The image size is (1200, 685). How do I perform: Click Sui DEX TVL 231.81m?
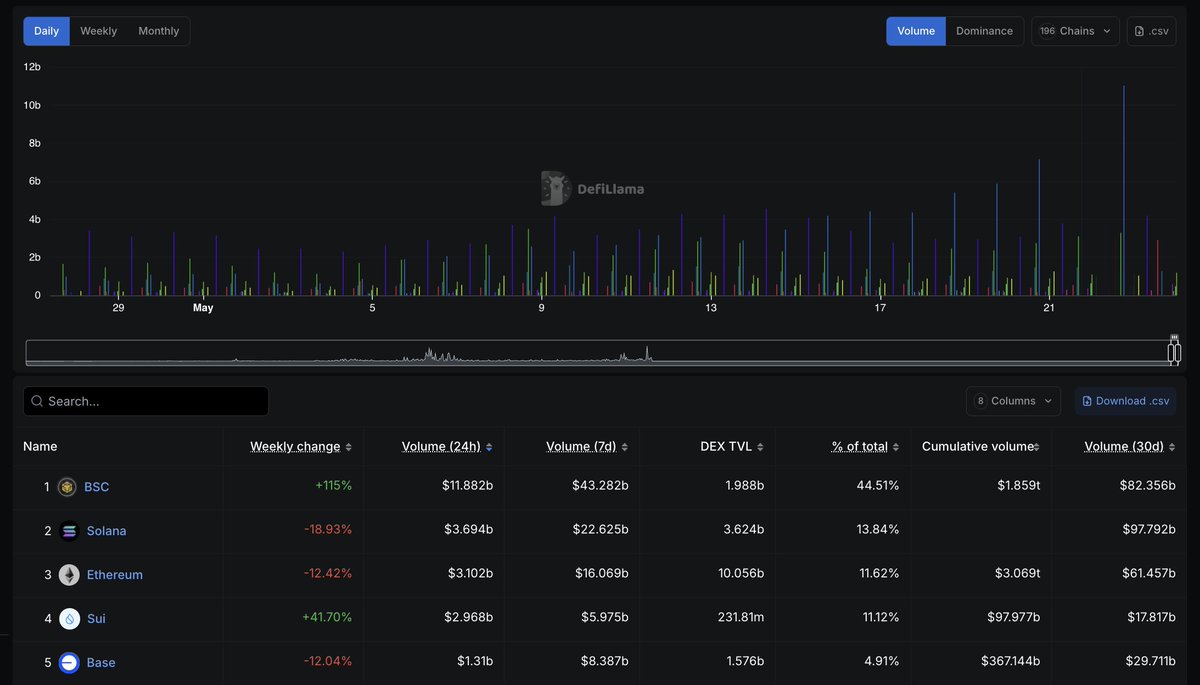739,619
